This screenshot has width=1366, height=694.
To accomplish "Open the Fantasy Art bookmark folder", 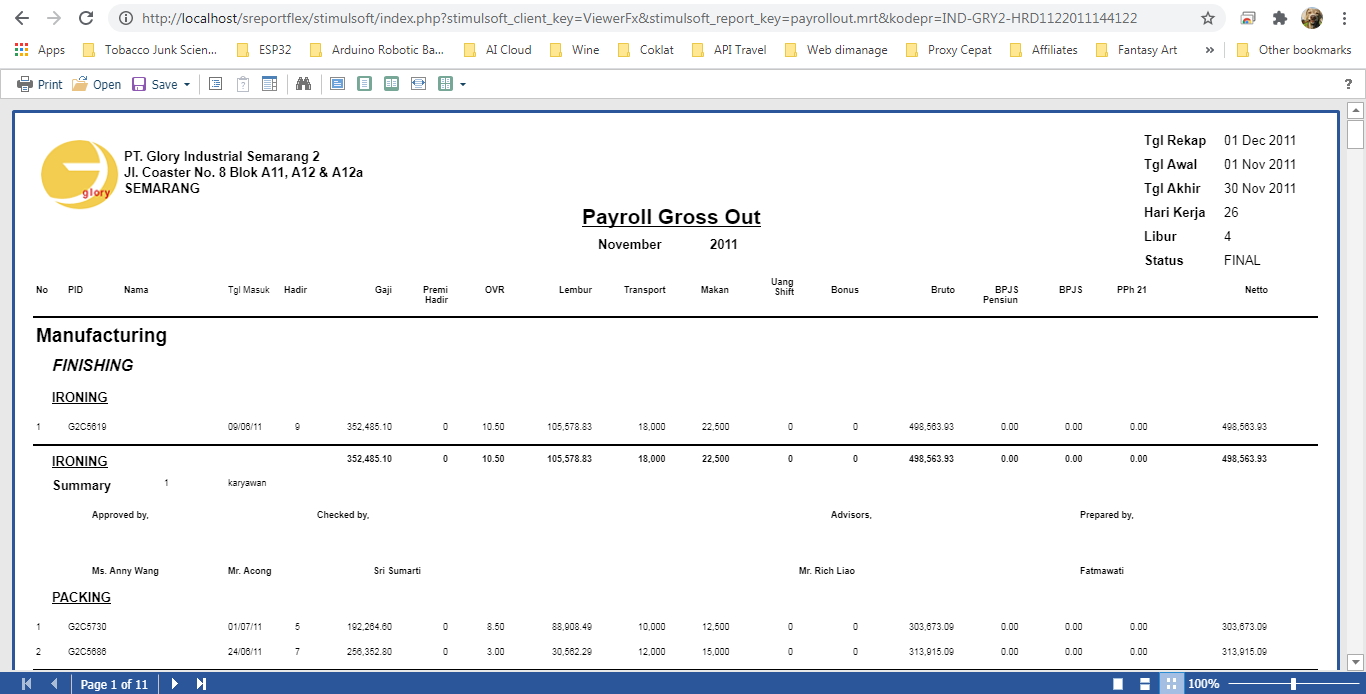I will click(1137, 49).
